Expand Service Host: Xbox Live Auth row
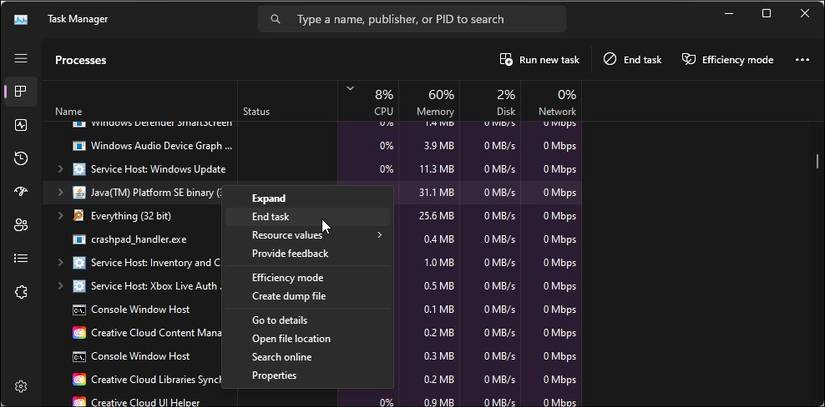825x407 pixels. point(60,286)
